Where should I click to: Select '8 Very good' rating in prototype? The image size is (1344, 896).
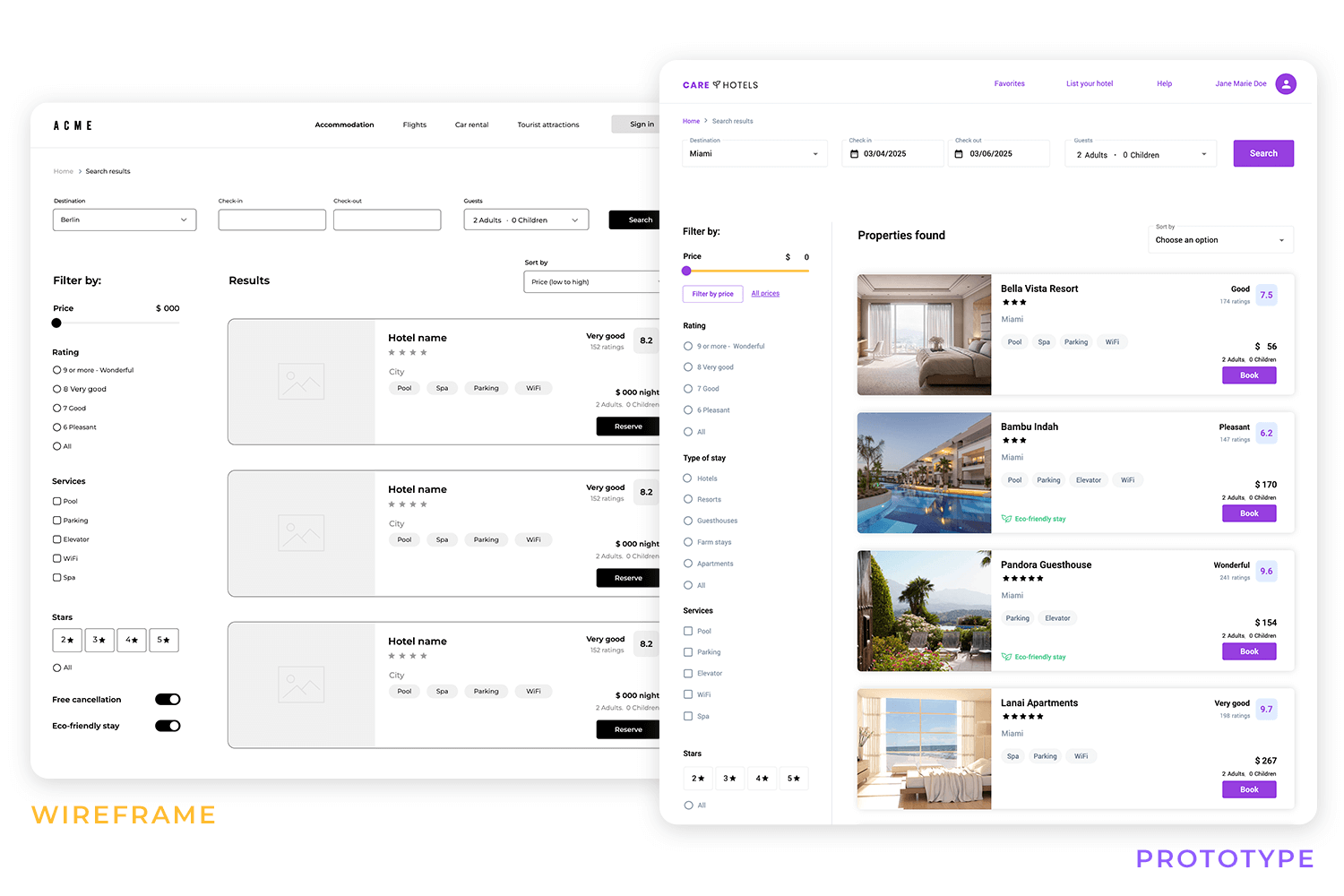click(688, 367)
